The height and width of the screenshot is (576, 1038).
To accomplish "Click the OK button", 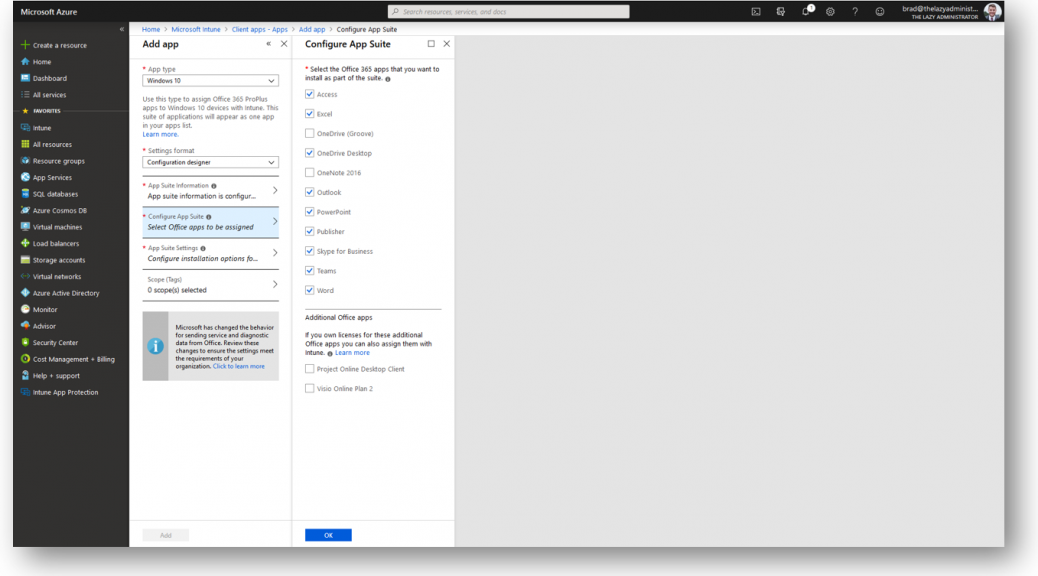I will (328, 535).
